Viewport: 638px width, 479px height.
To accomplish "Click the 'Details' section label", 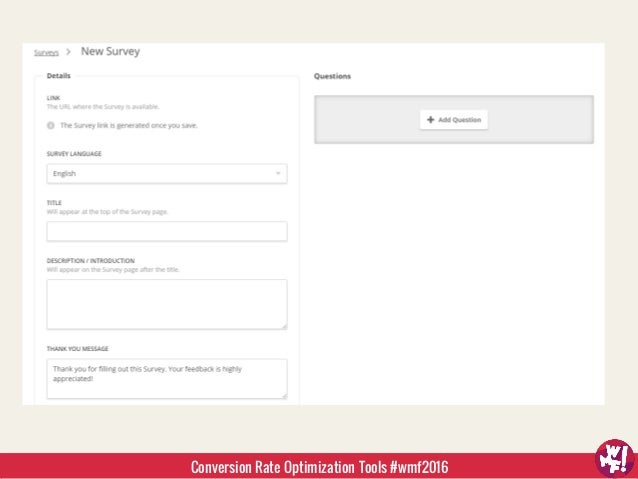I will [59, 76].
